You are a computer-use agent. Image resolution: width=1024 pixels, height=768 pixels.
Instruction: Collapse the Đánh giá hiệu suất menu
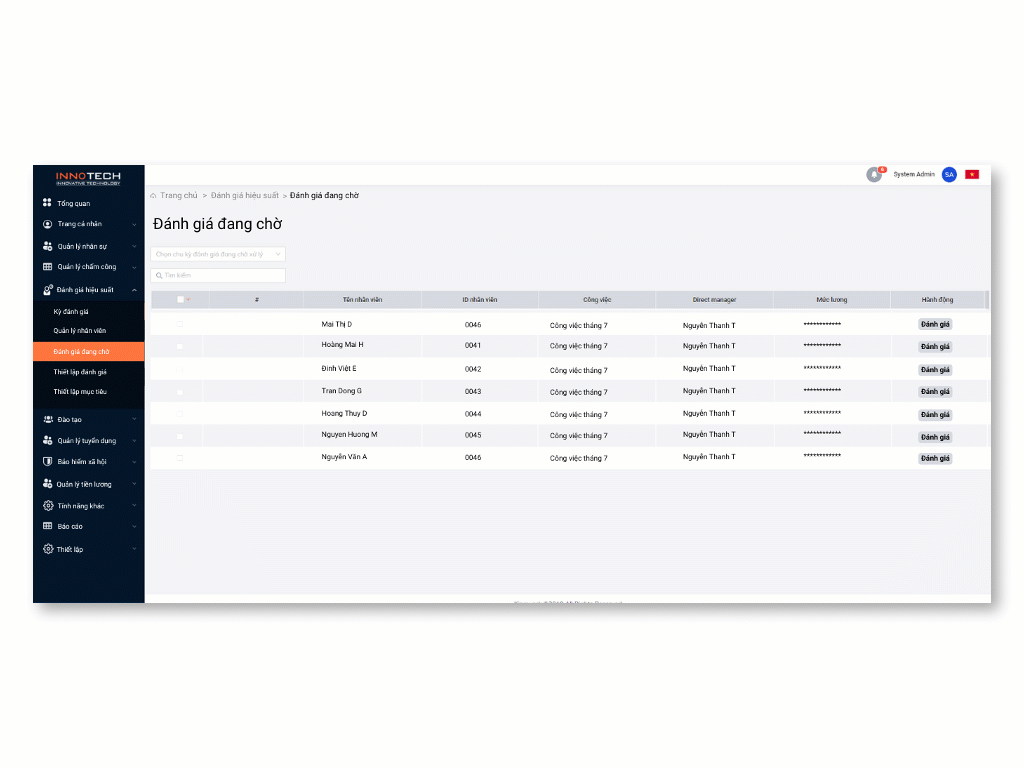pos(134,290)
